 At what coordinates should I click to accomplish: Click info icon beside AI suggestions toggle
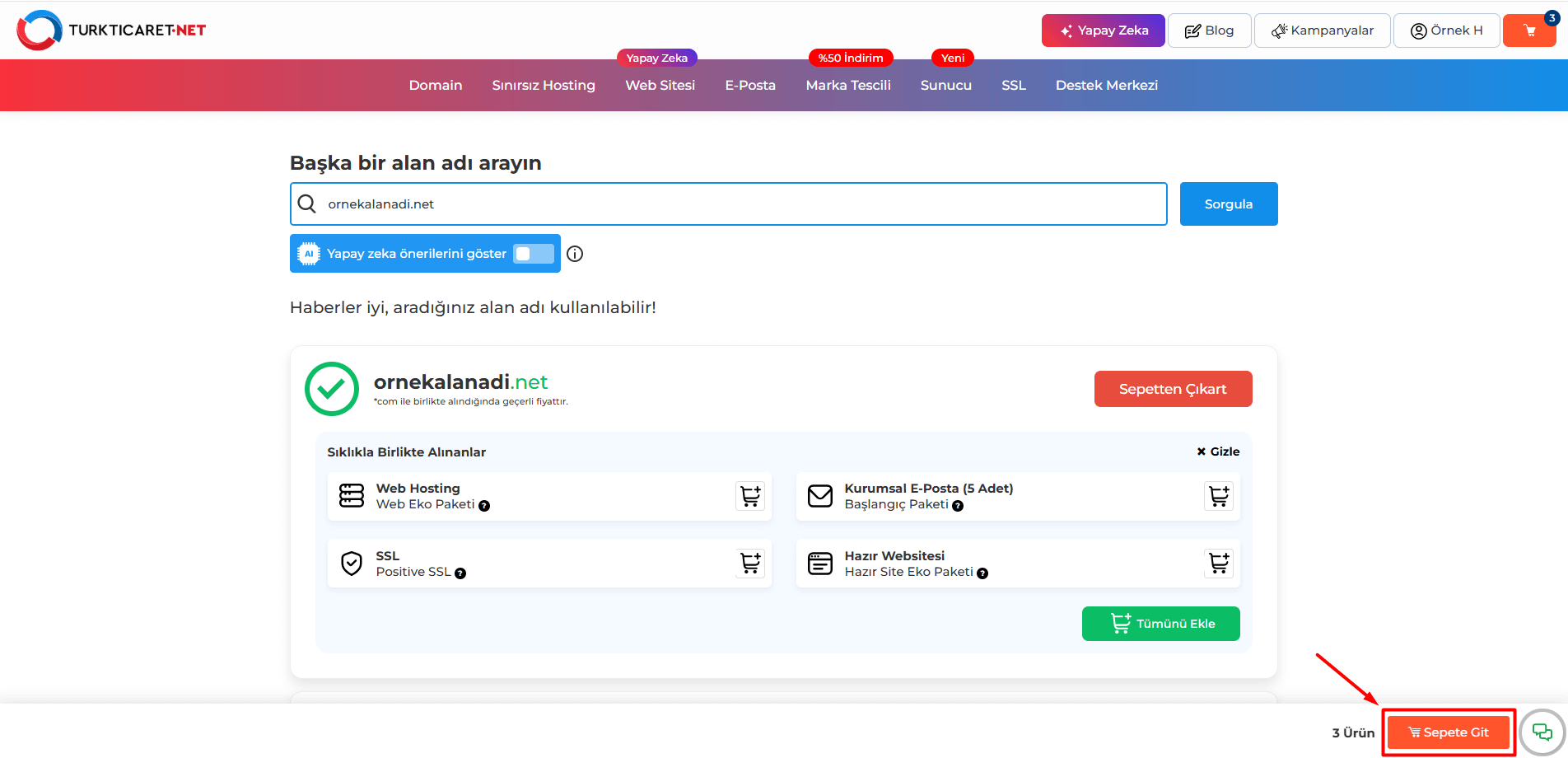(x=575, y=254)
